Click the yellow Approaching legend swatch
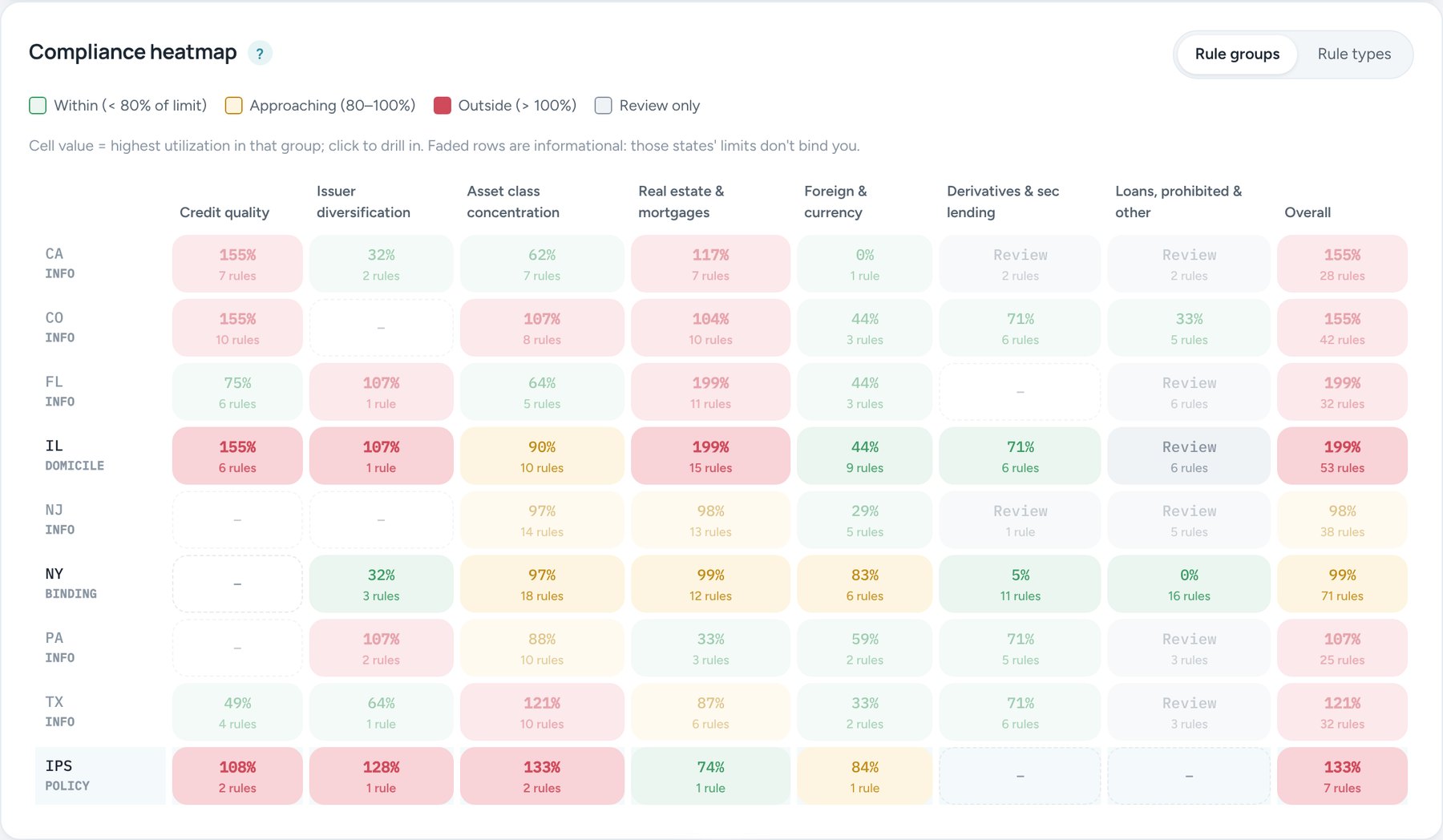 (233, 105)
